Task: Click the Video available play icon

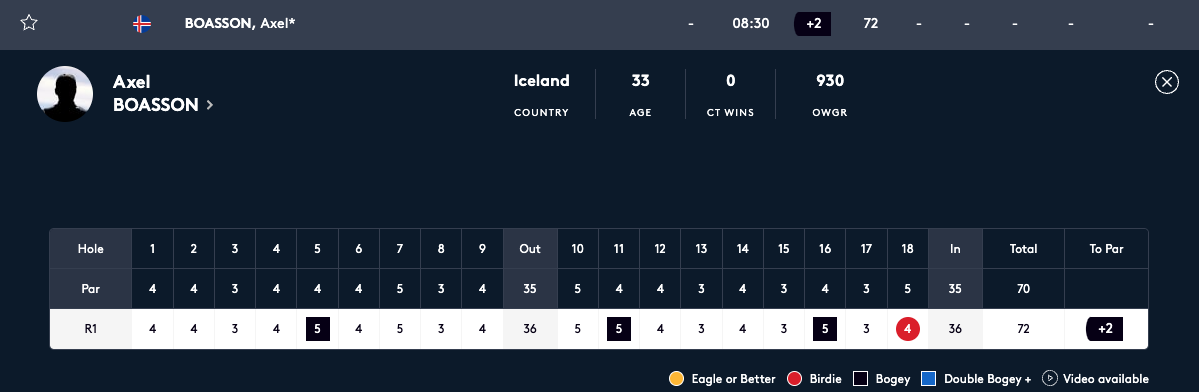Action: point(1049,378)
